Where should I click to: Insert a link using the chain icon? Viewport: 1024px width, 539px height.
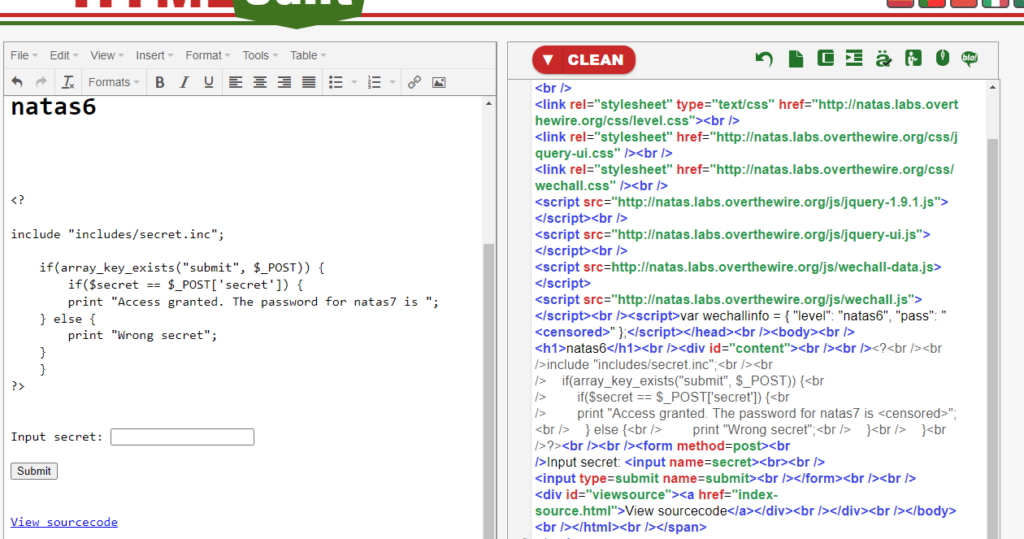point(414,82)
